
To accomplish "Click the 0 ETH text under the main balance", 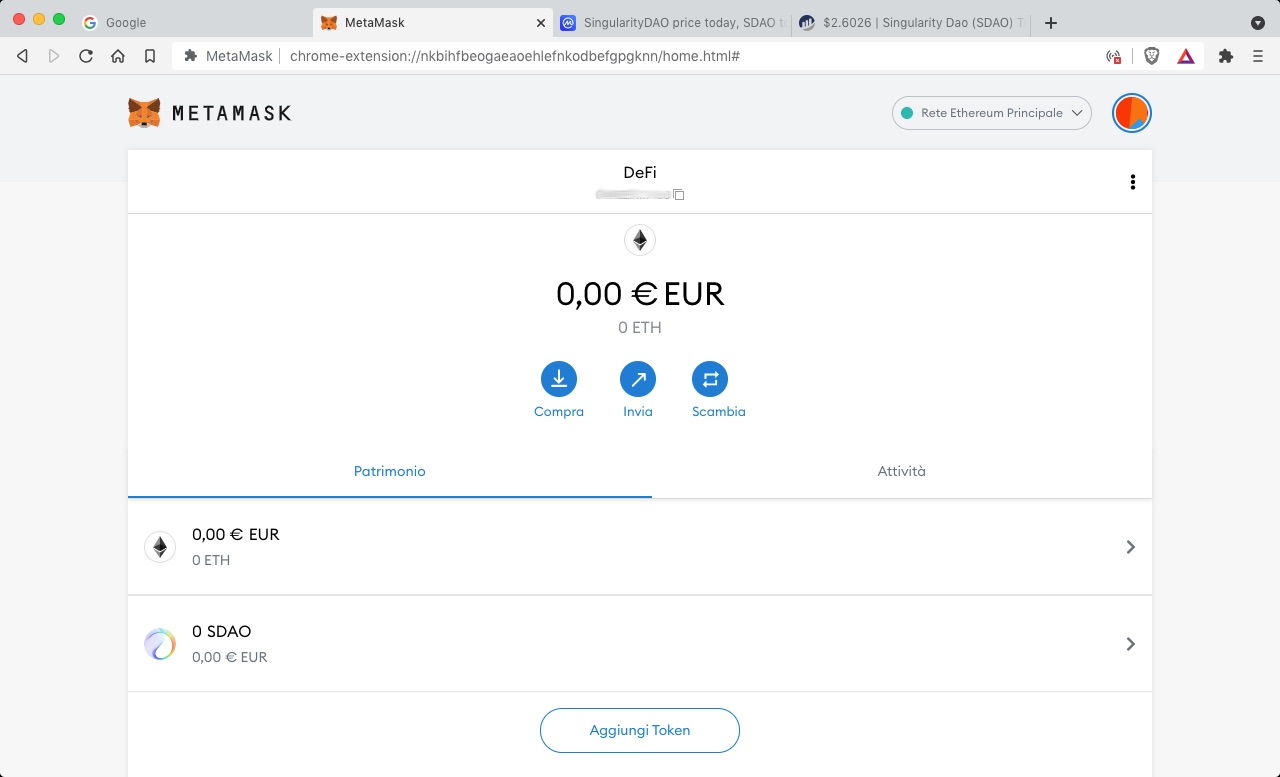I will (x=640, y=327).
